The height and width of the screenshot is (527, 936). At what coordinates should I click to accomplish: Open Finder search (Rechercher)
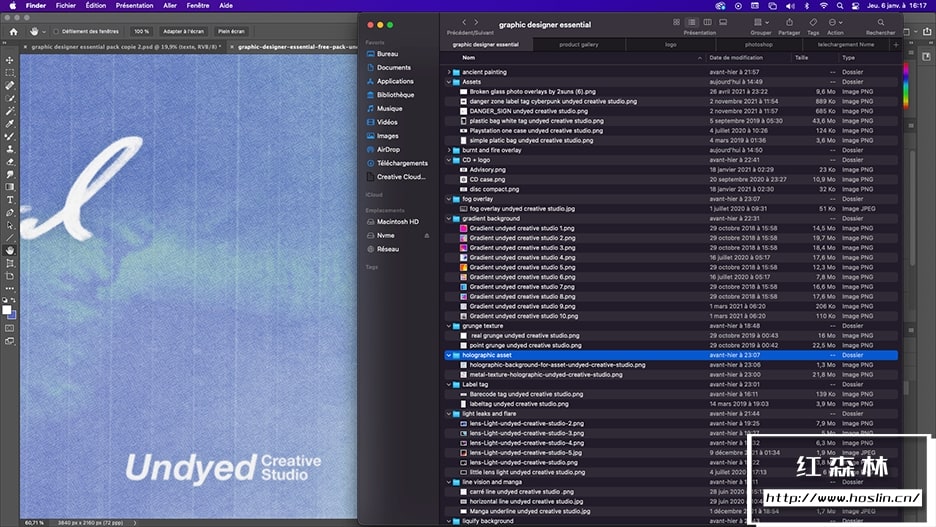[x=880, y=22]
